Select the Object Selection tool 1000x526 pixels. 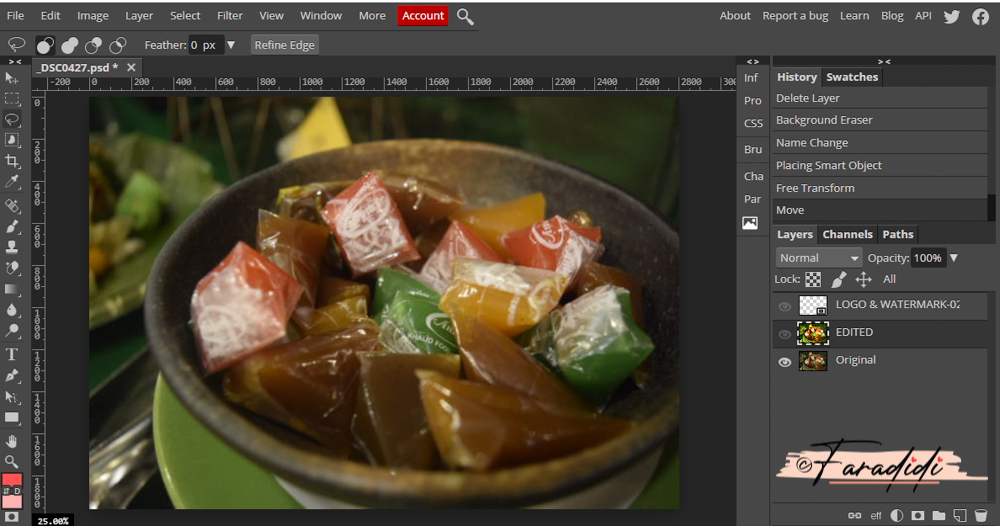(11, 140)
